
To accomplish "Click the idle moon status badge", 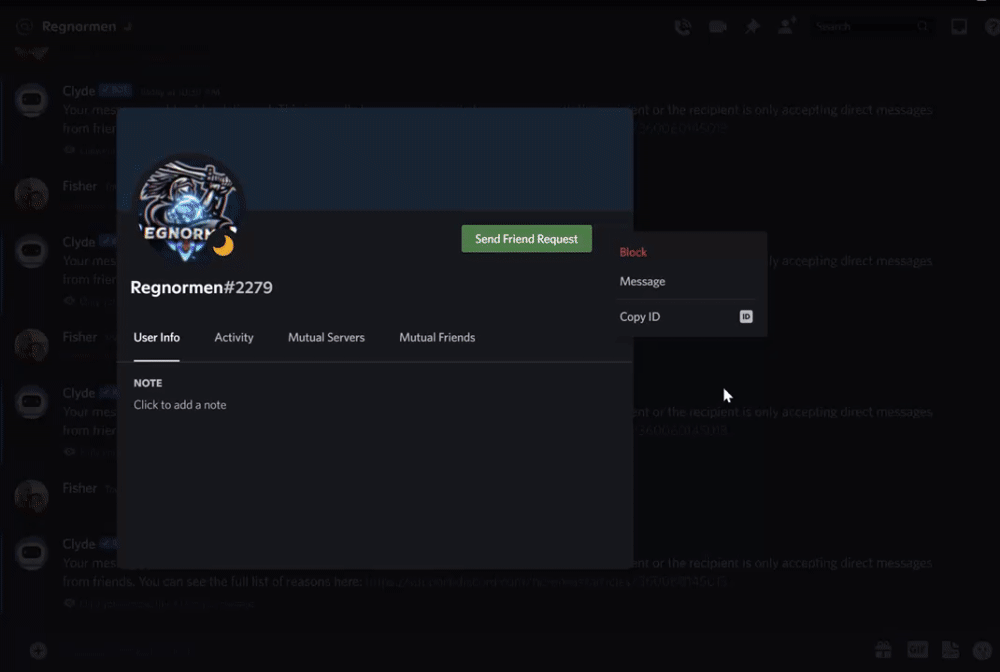I will pos(223,245).
